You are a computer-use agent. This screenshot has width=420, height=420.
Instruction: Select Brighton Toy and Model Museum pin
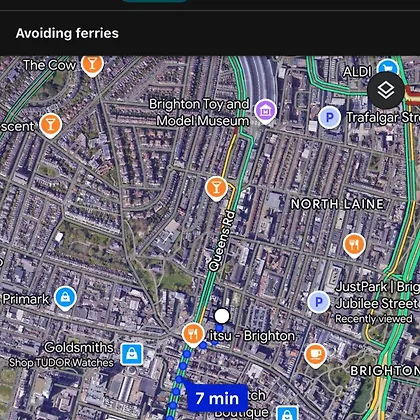[x=265, y=111]
